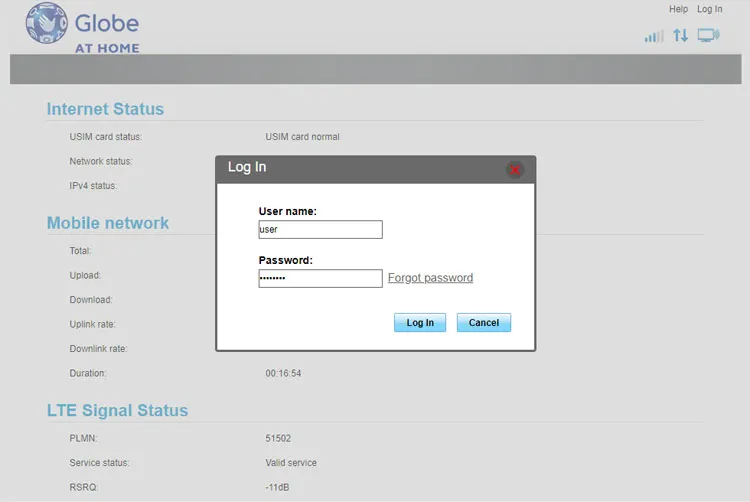Image resolution: width=750 pixels, height=502 pixels.
Task: Select the 'PLMN:' label
Action: tap(83, 438)
